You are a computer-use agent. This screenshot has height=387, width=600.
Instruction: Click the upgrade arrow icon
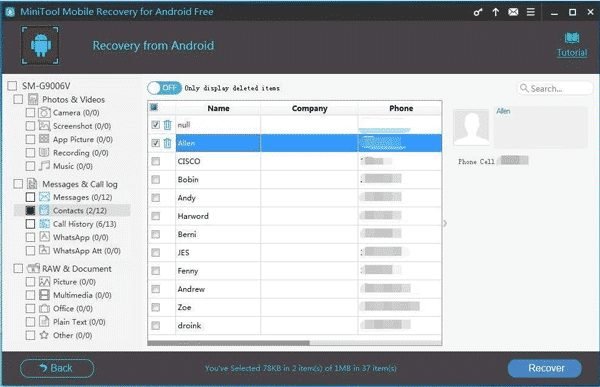(x=496, y=12)
